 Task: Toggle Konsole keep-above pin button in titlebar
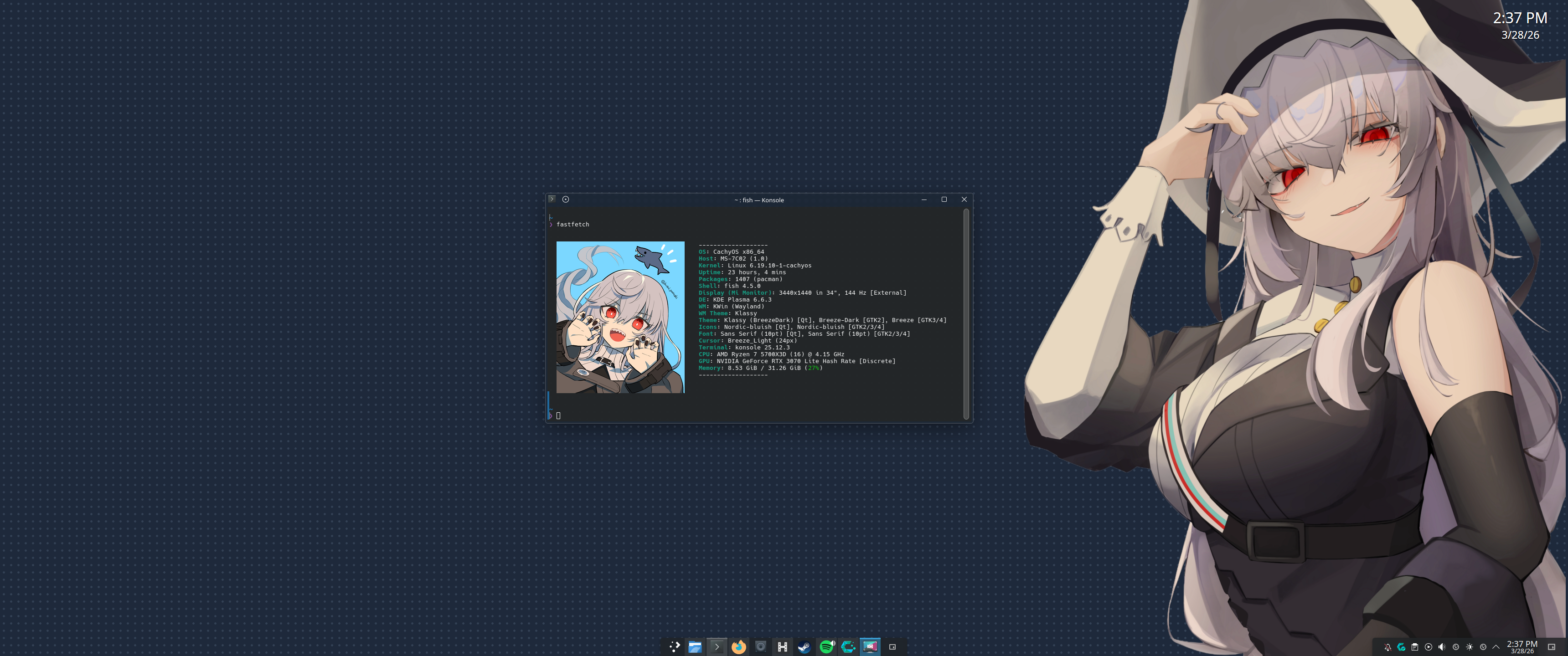point(566,200)
